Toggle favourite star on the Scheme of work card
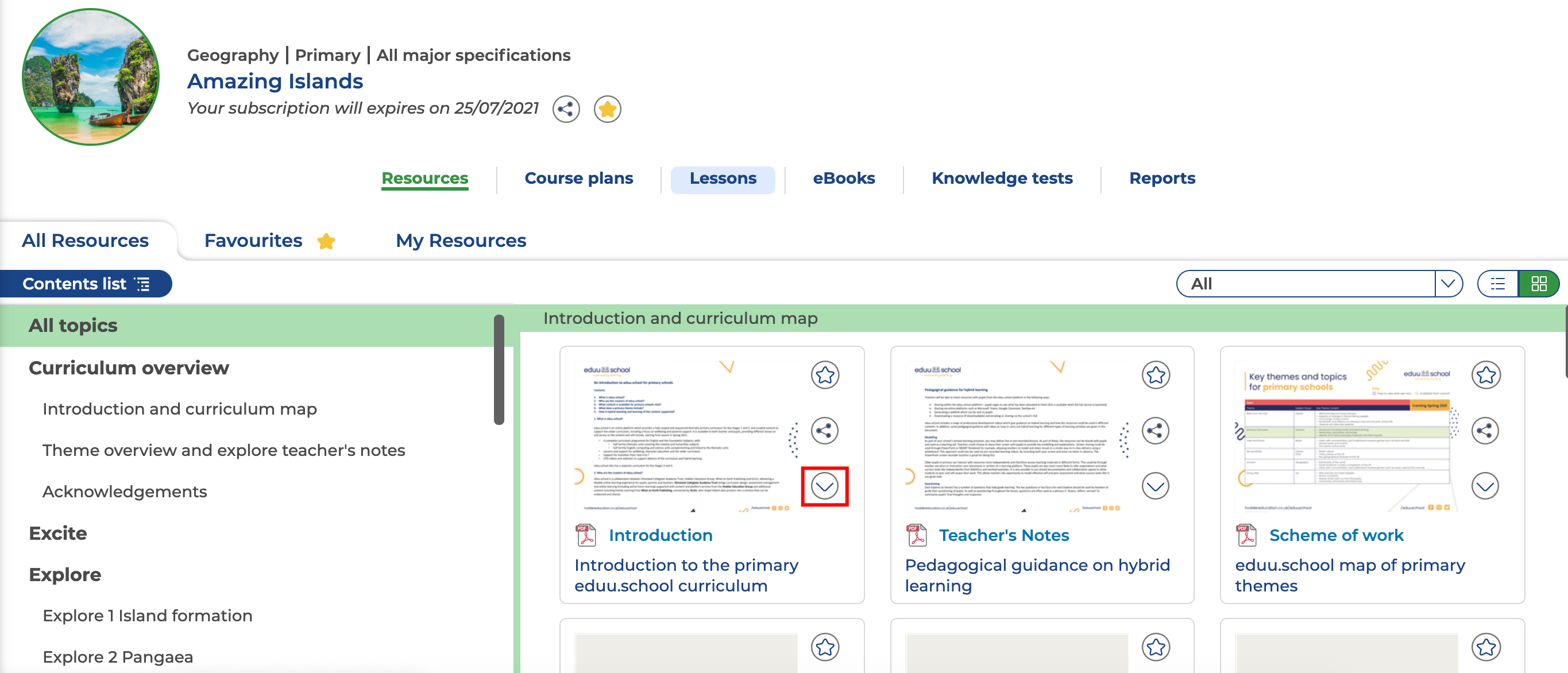Image resolution: width=1568 pixels, height=673 pixels. pos(1485,376)
